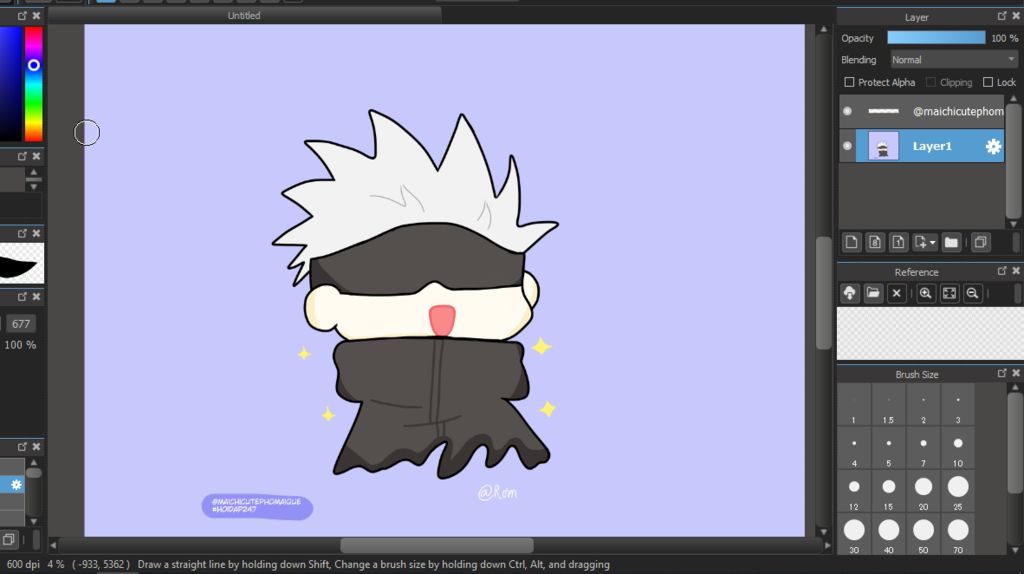Image resolution: width=1024 pixels, height=574 pixels.
Task: Open the Blending mode dropdown
Action: pos(954,59)
